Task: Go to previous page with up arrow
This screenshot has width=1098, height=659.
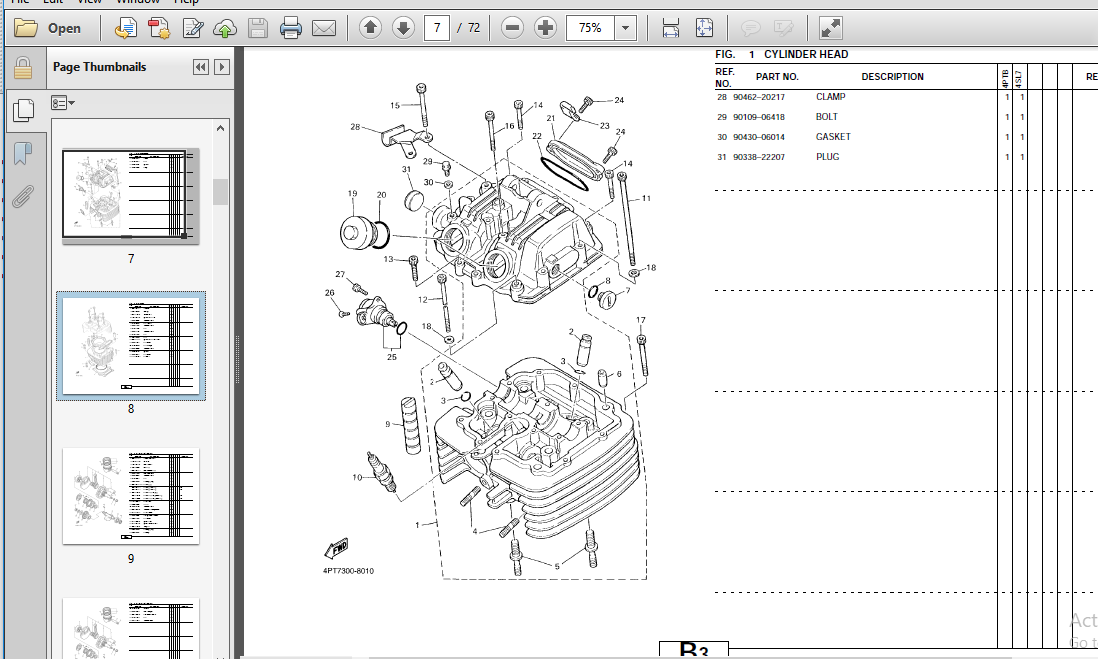Action: pyautogui.click(x=370, y=28)
